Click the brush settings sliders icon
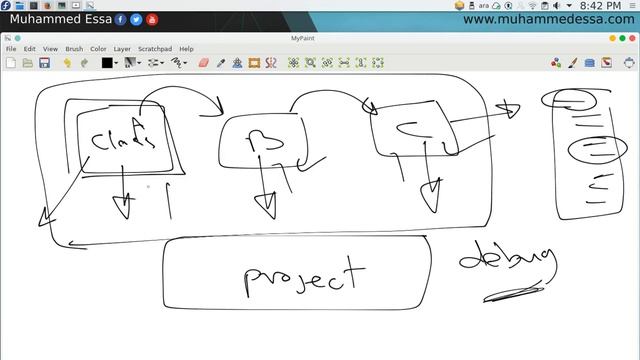The image size is (640, 360). point(153,63)
